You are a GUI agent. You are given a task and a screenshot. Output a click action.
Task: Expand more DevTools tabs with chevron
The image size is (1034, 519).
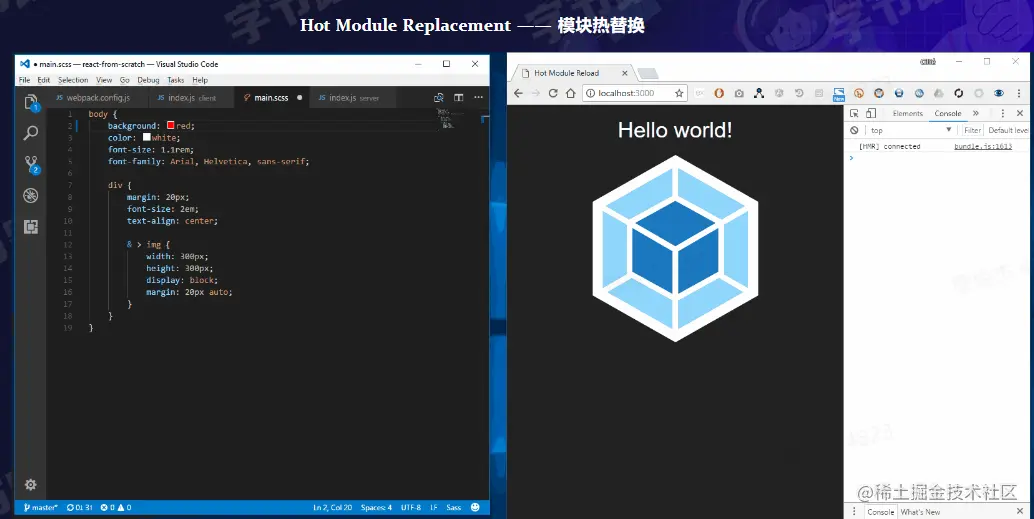(x=976, y=113)
